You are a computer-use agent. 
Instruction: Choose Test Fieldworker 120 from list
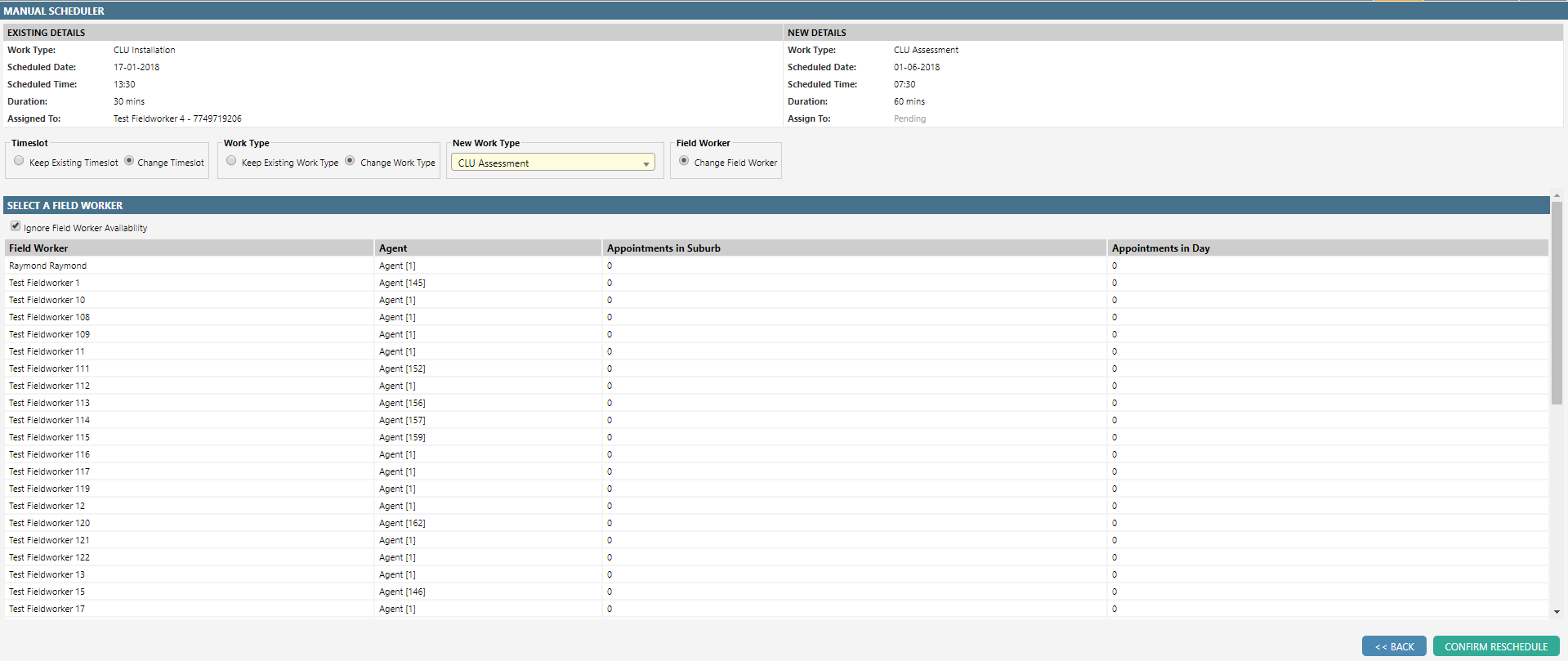(x=49, y=523)
